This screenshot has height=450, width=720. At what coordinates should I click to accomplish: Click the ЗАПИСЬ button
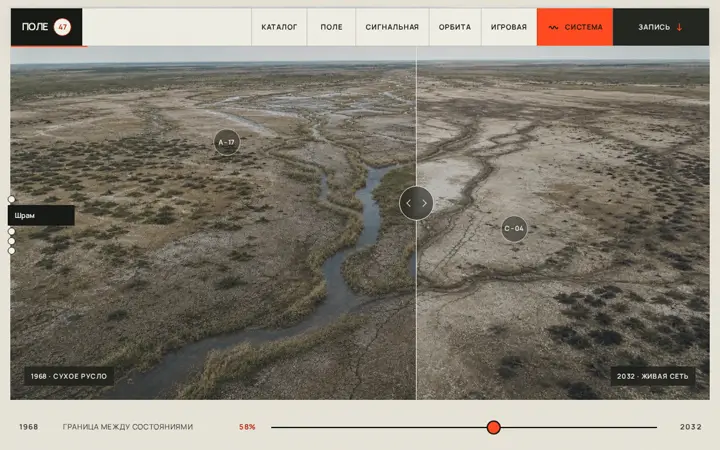coord(660,27)
